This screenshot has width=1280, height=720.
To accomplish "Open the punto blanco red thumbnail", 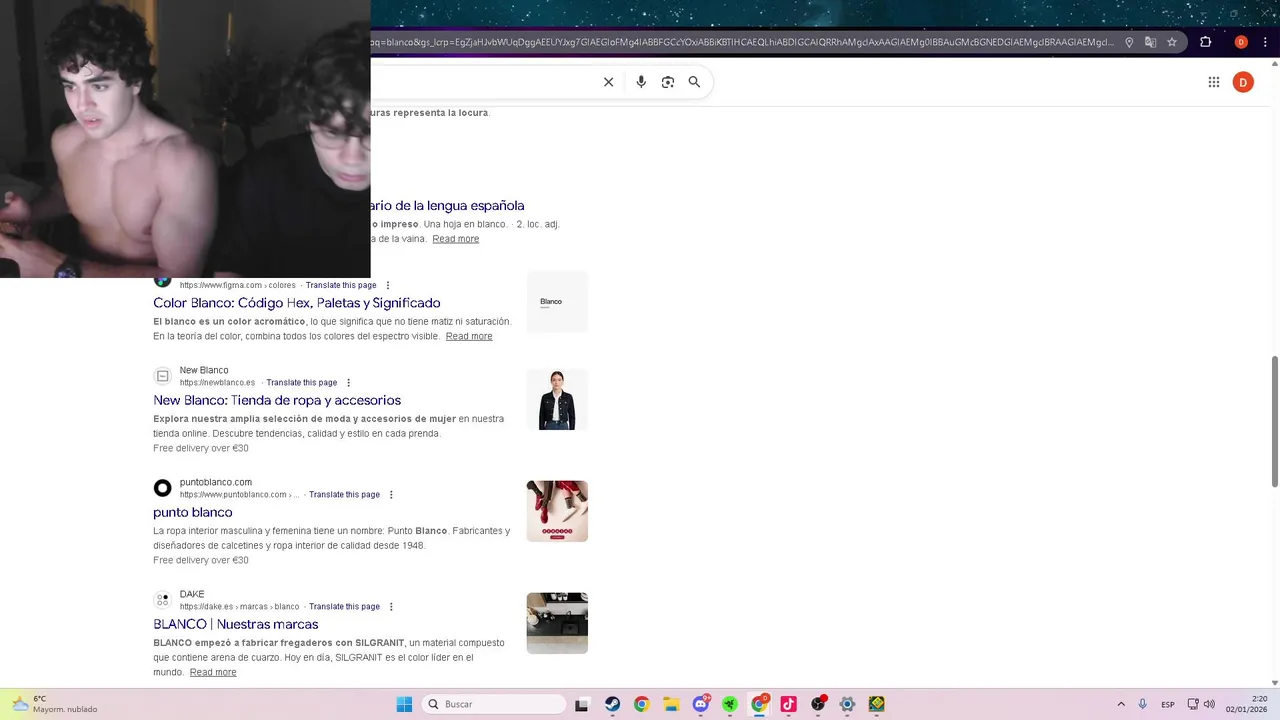I will tap(557, 511).
